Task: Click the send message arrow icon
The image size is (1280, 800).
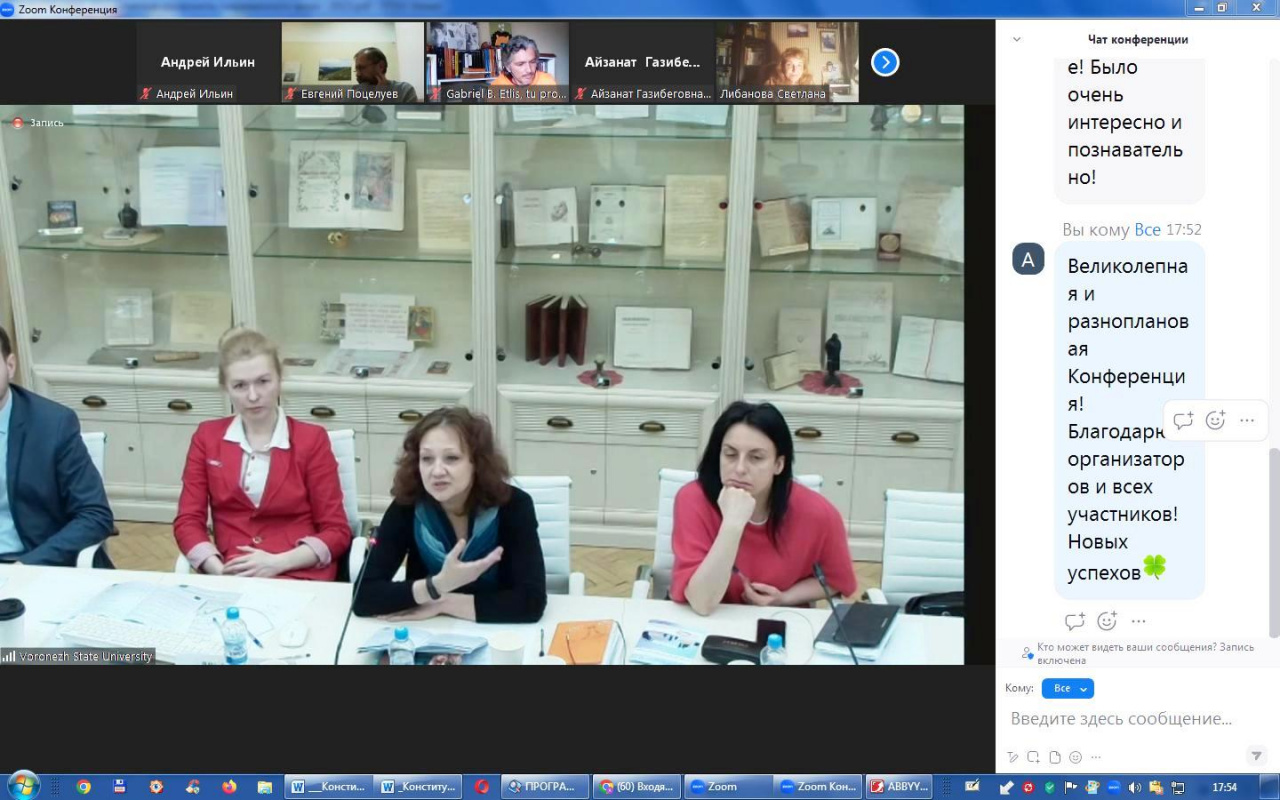Action: pos(1256,756)
